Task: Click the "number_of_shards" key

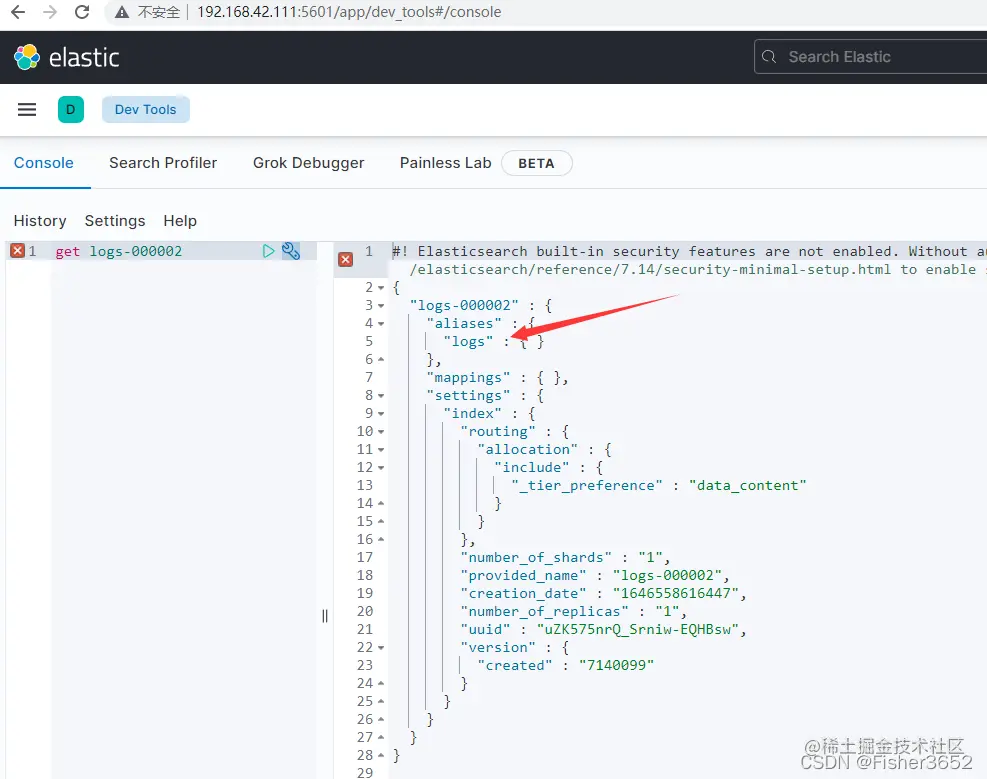Action: (x=536, y=558)
